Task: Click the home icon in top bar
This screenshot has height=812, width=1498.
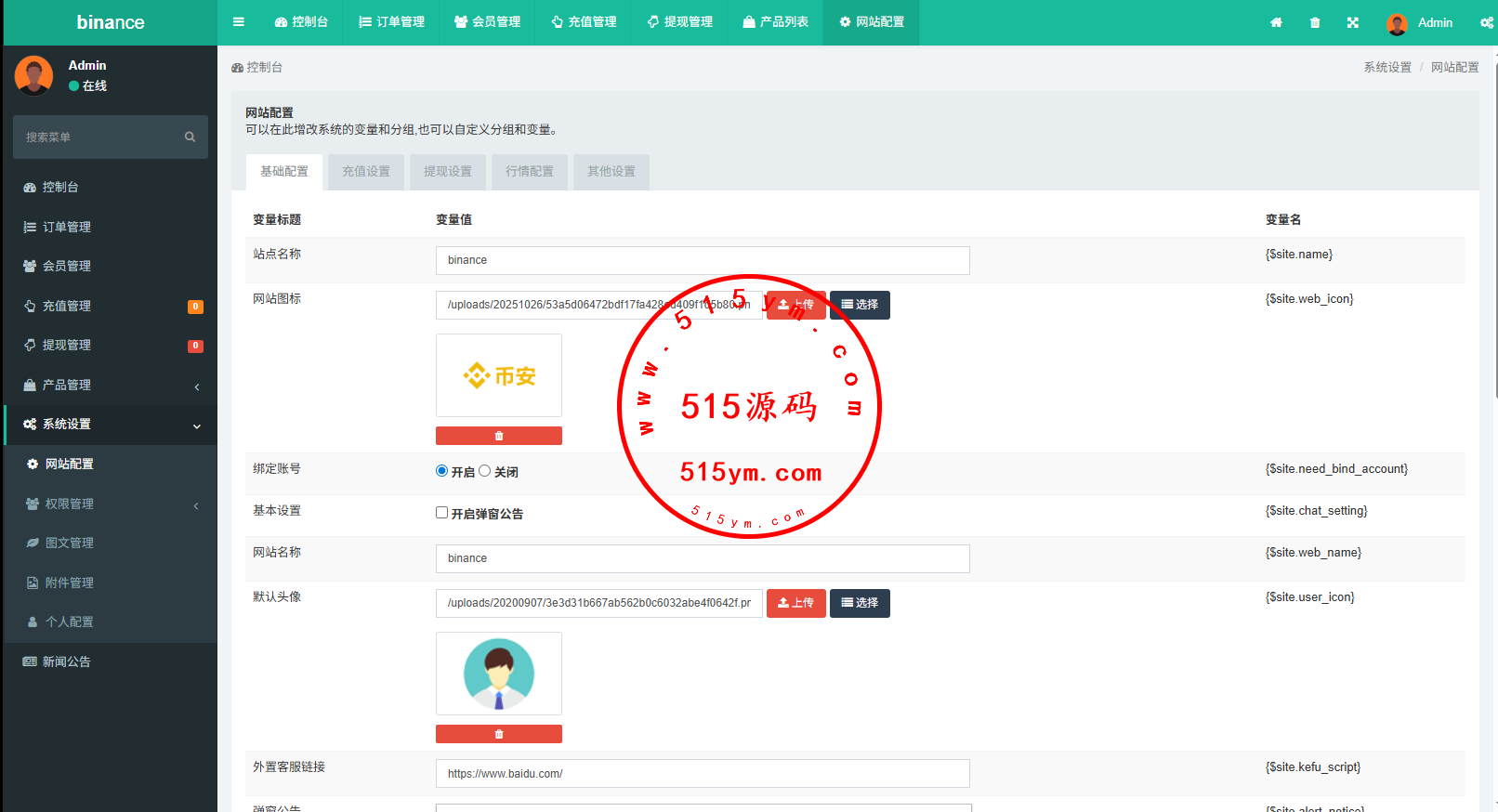Action: click(1276, 23)
